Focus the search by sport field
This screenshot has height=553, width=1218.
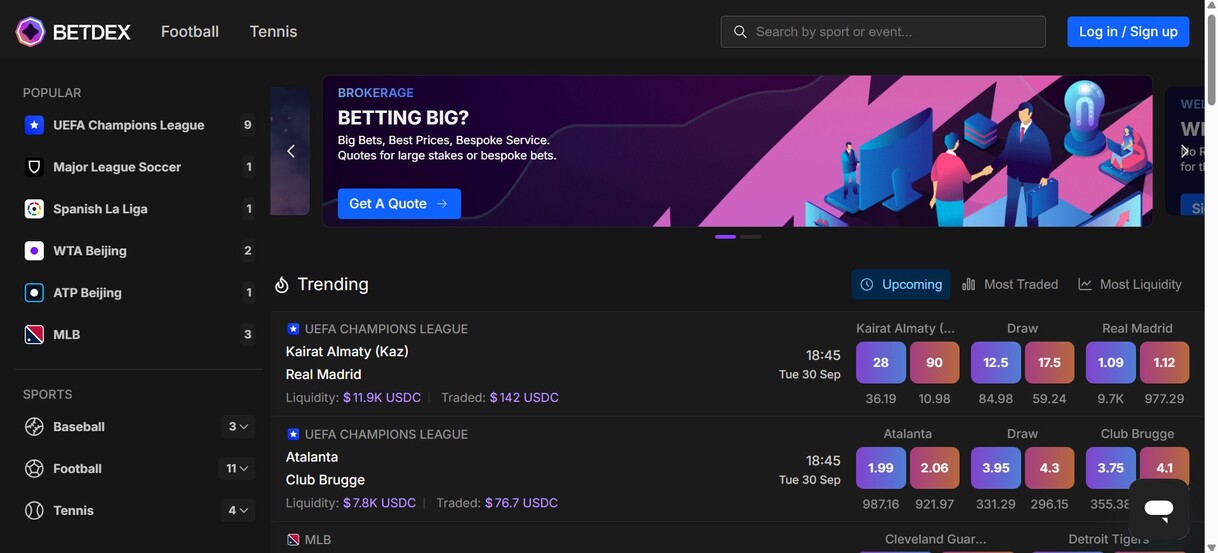890,32
